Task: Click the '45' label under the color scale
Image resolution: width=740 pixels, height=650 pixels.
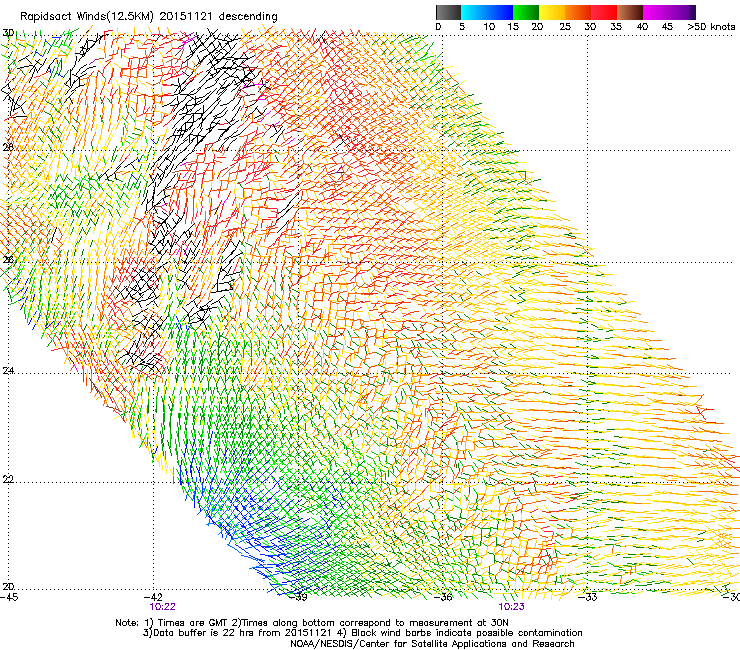Action: (x=667, y=27)
